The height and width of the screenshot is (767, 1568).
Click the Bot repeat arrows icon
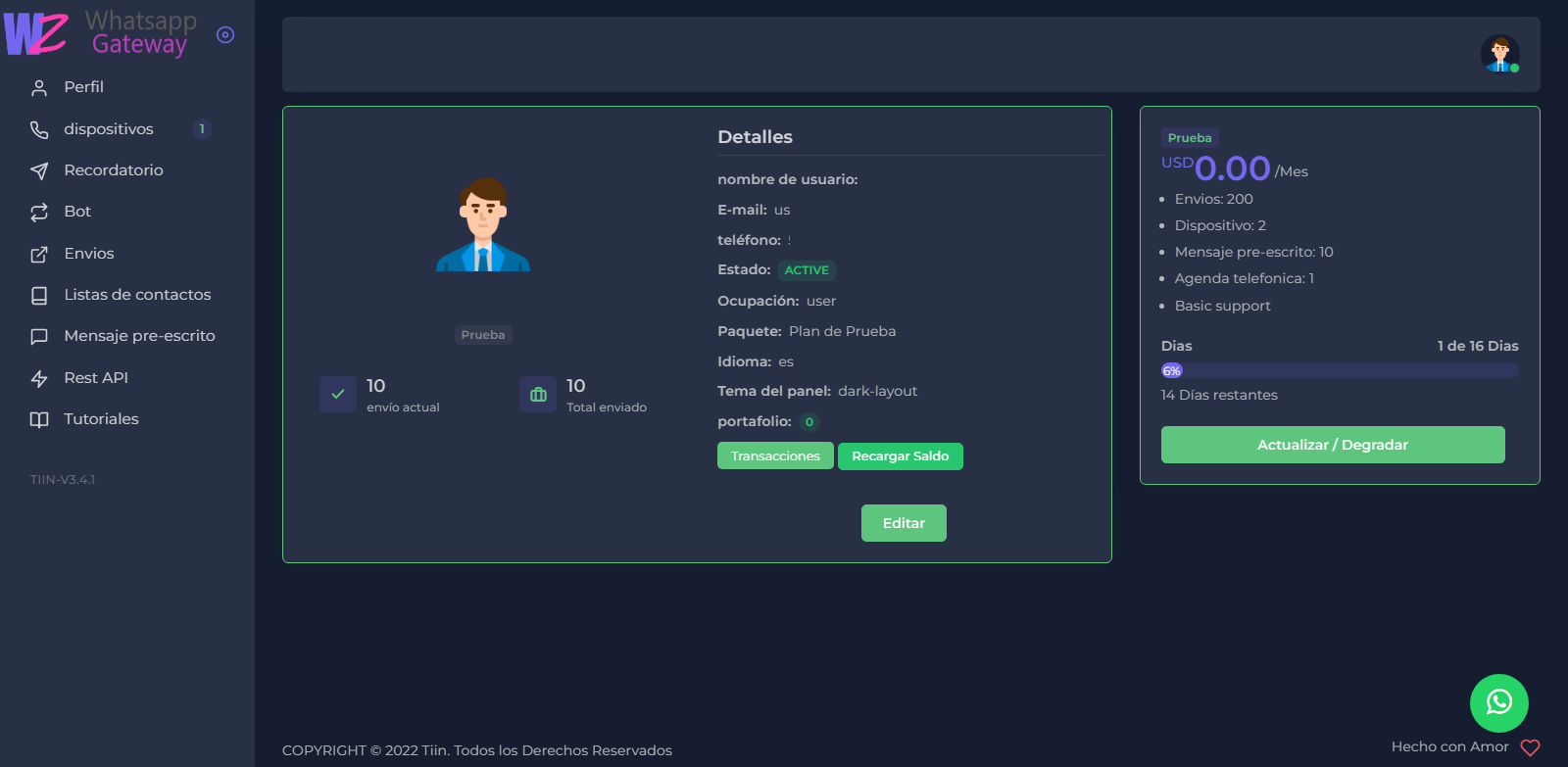(39, 213)
